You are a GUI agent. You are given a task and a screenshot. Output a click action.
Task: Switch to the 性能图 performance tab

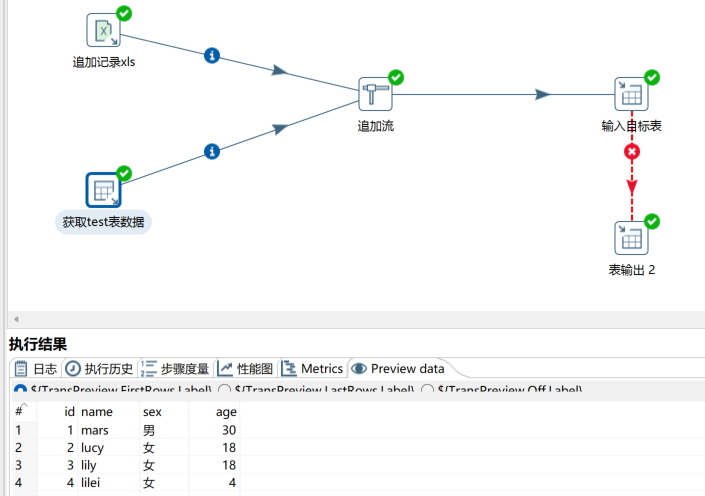point(246,369)
